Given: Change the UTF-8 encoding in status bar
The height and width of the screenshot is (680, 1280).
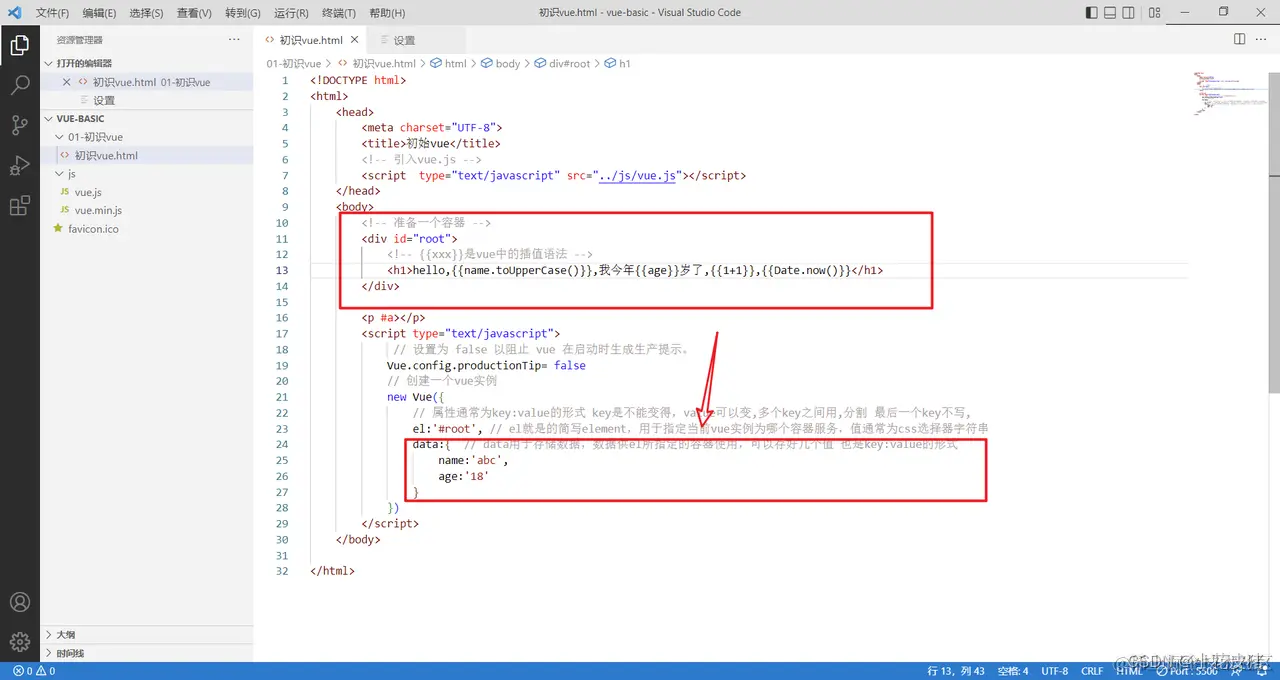Looking at the screenshot, I should [x=1054, y=671].
